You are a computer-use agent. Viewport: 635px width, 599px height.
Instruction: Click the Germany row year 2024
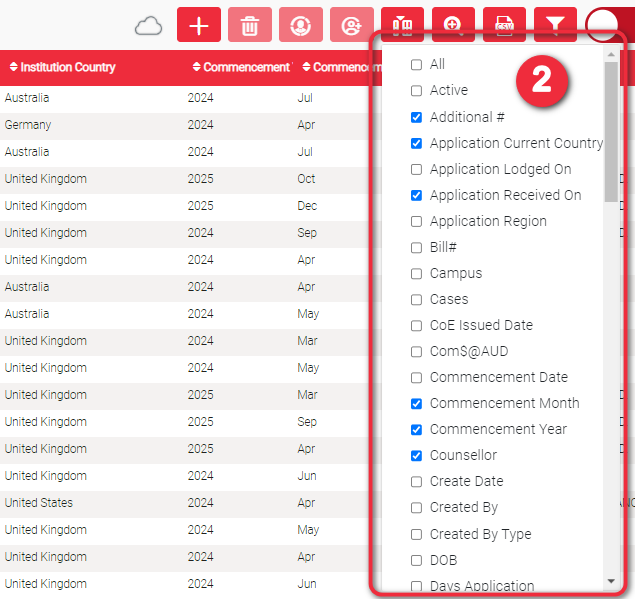(200, 125)
